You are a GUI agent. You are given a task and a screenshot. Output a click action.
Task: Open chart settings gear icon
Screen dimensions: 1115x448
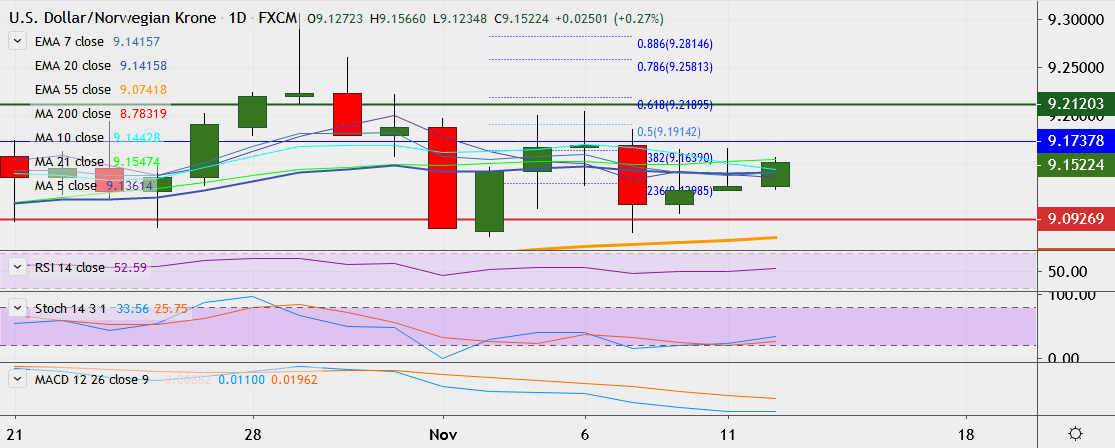(1075, 434)
